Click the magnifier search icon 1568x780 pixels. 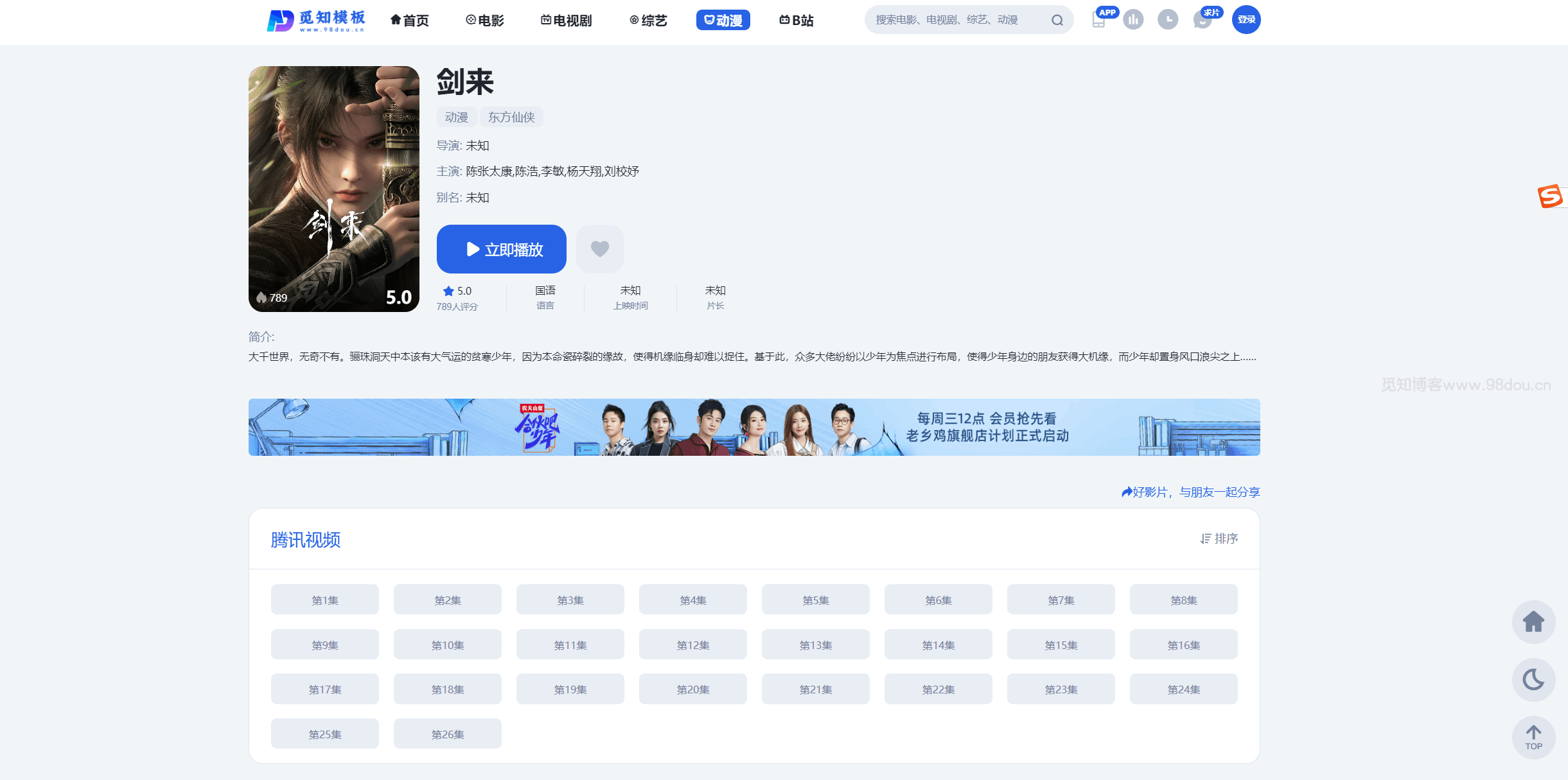1057,21
